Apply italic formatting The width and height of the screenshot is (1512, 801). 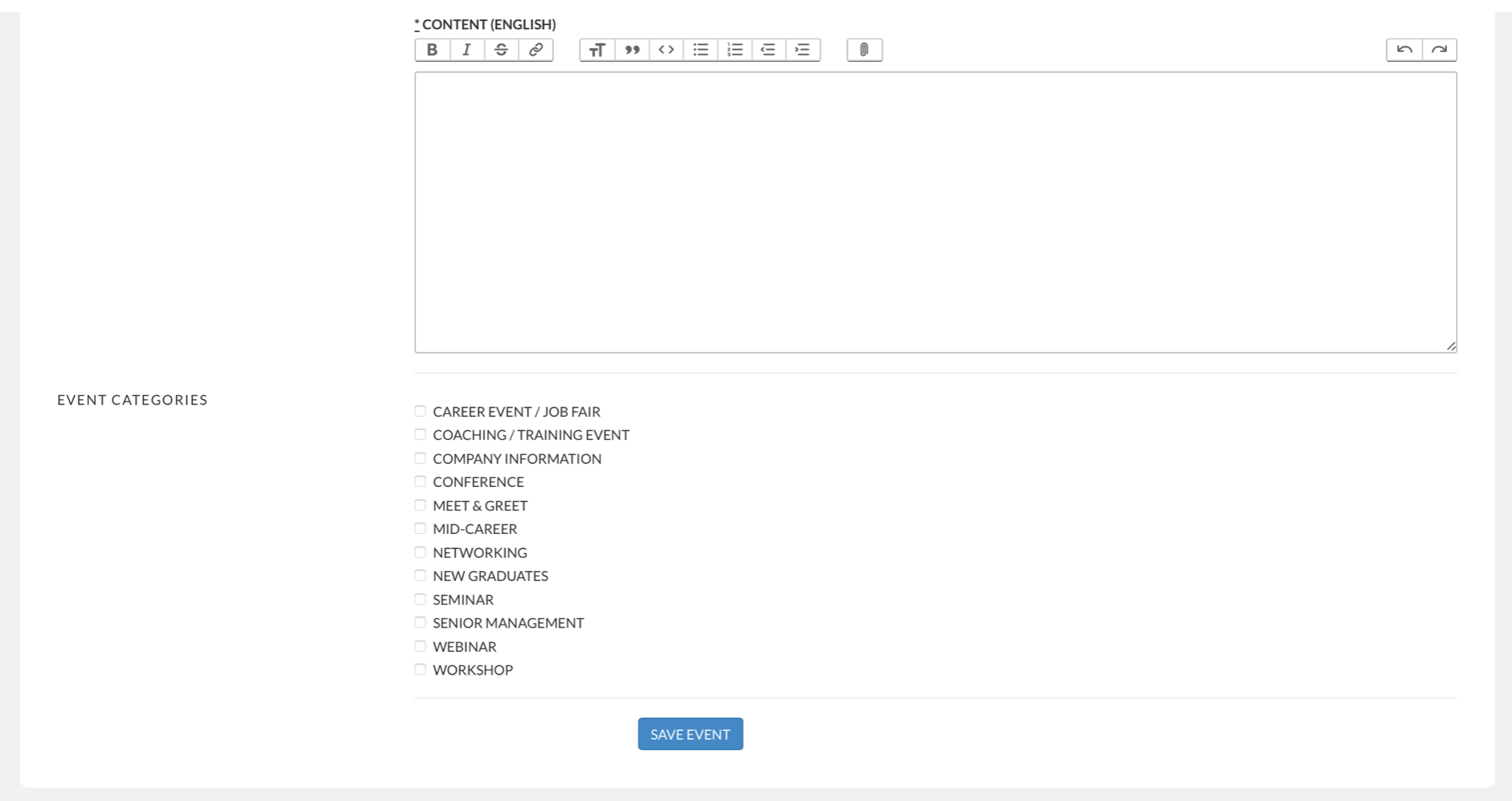pos(466,49)
